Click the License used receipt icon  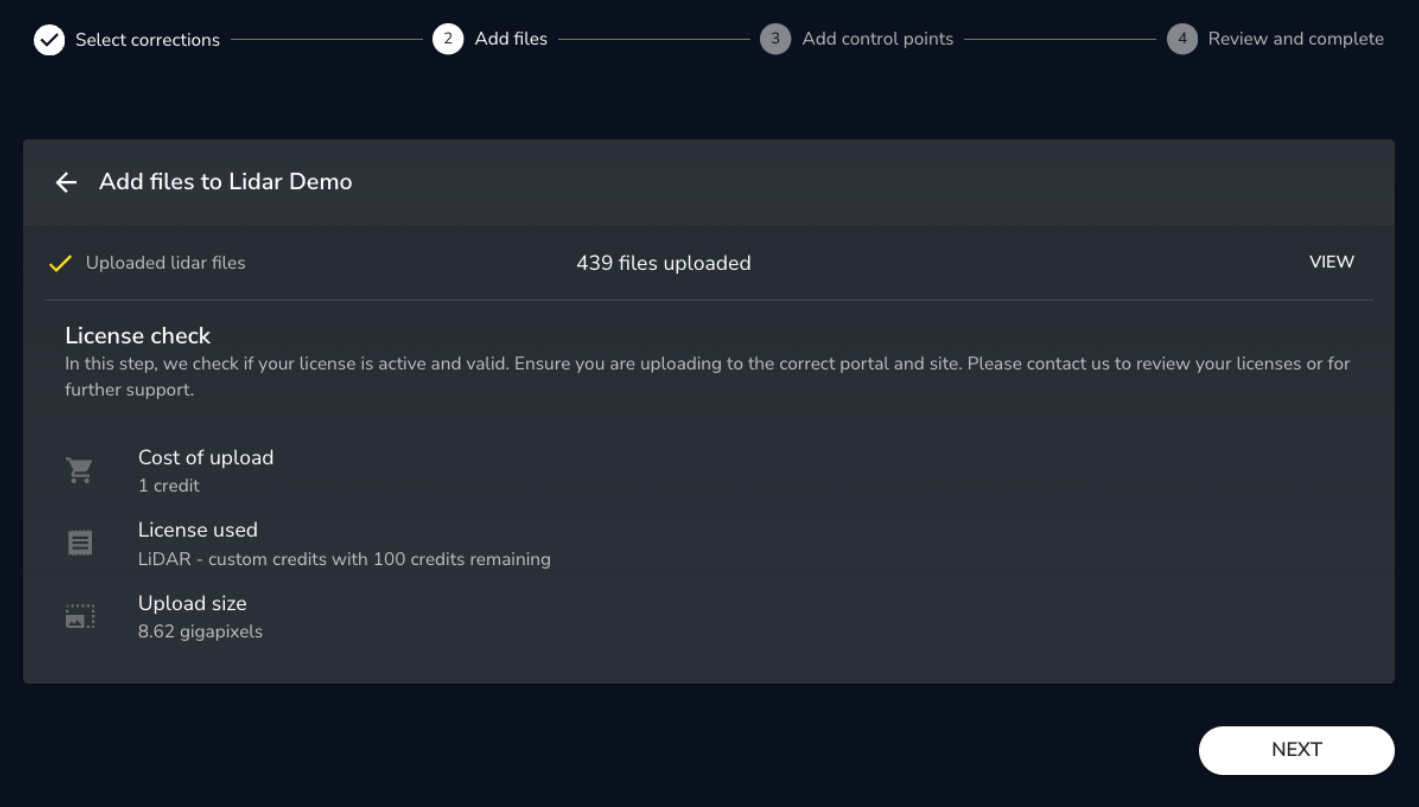(x=80, y=543)
